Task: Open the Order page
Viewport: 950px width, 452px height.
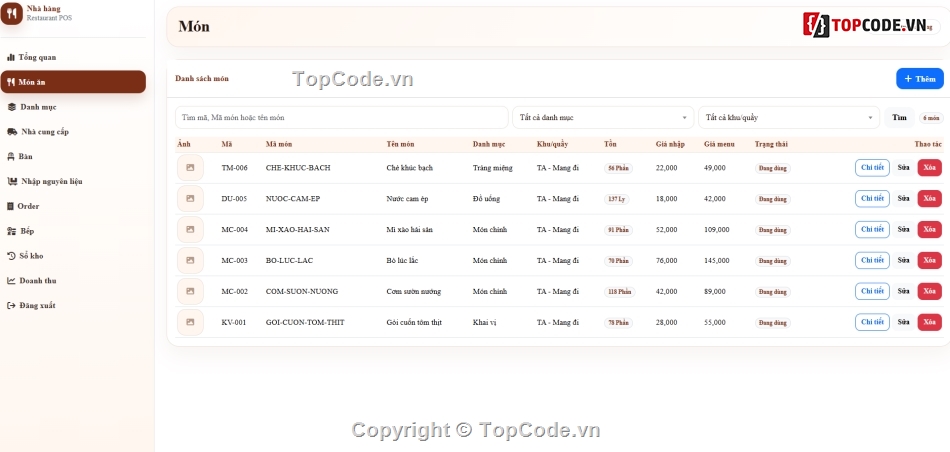Action: pyautogui.click(x=73, y=207)
